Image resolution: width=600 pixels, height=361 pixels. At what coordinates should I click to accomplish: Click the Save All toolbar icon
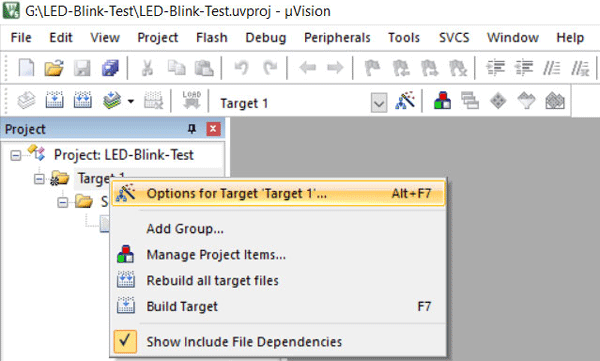point(110,69)
